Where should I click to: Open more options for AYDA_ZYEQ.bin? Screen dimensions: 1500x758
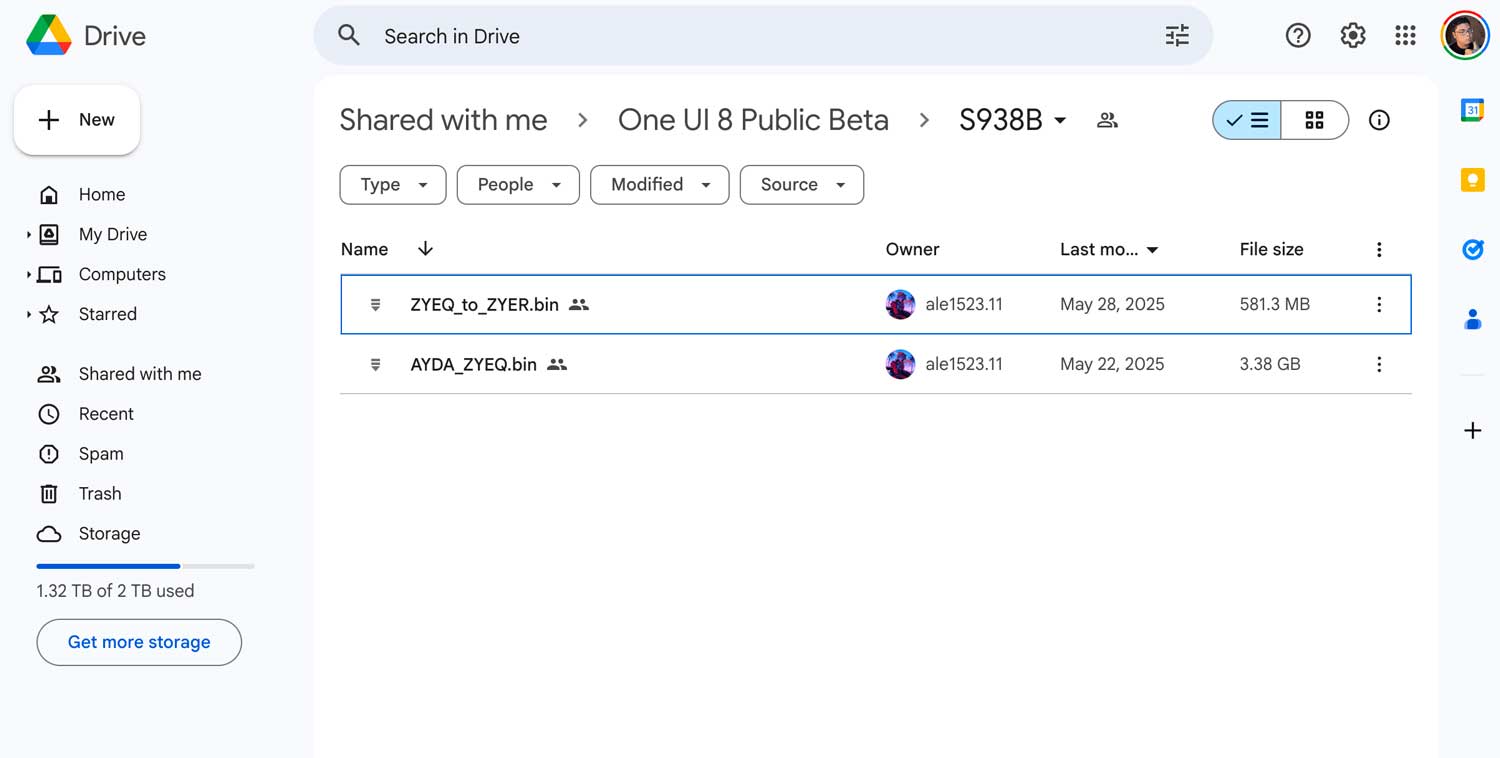1379,365
